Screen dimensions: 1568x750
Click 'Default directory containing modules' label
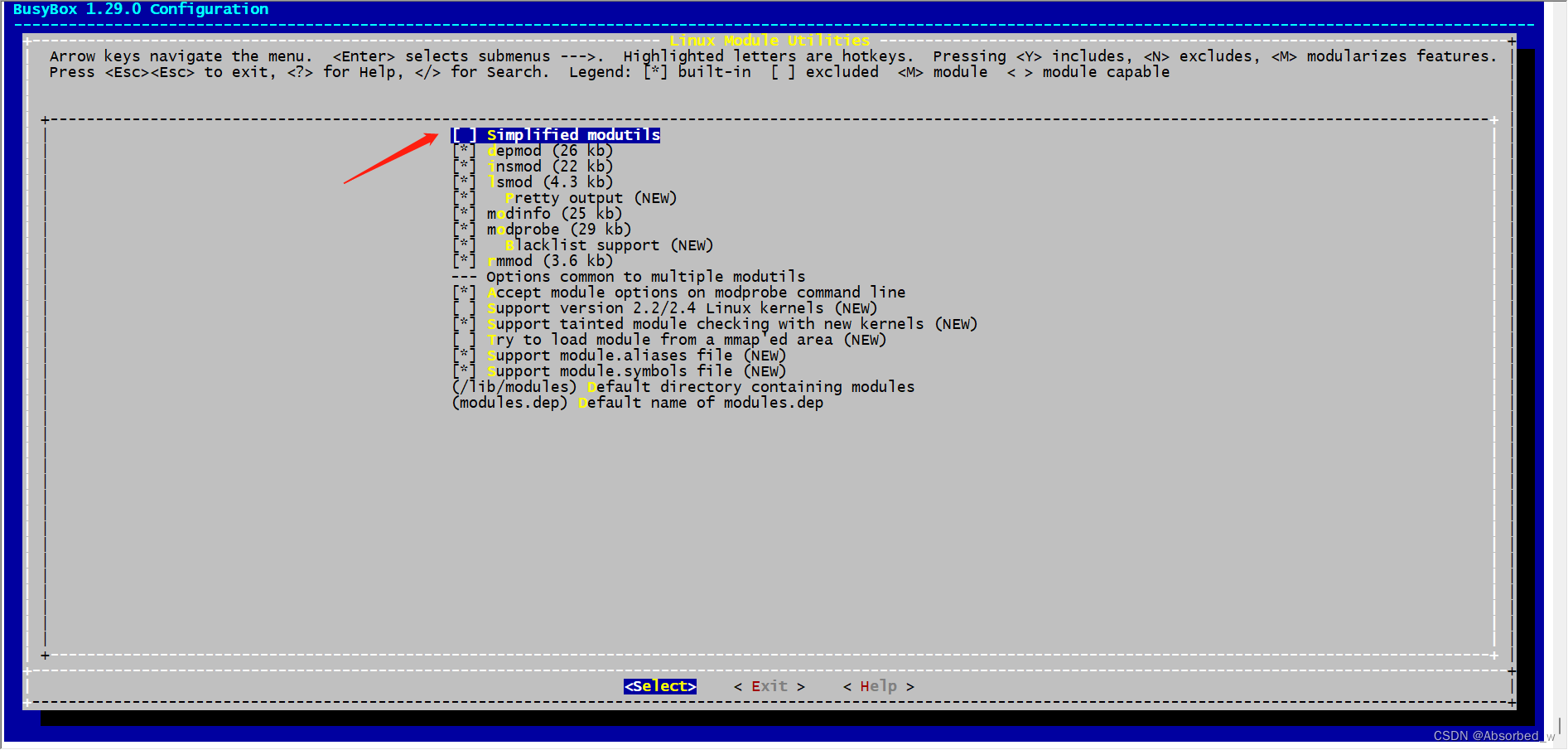751,387
